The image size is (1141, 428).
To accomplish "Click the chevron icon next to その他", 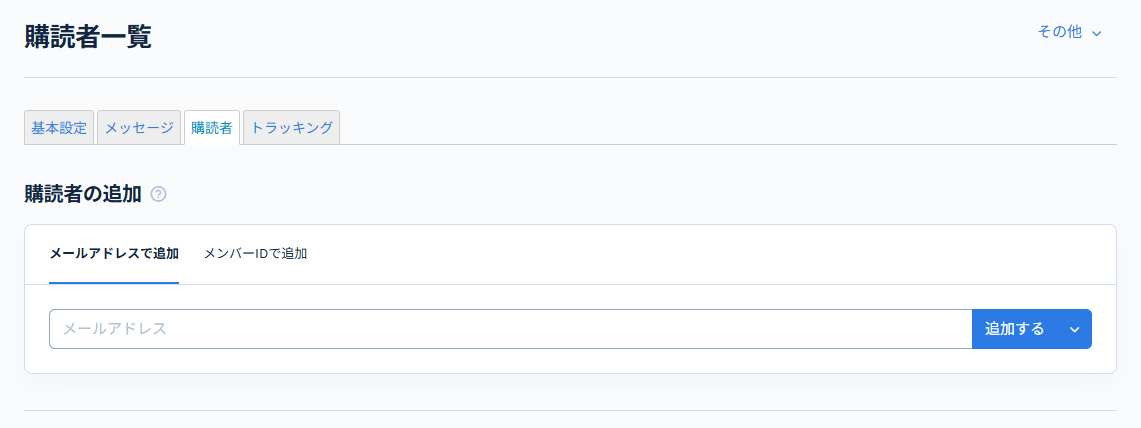I will [1097, 33].
